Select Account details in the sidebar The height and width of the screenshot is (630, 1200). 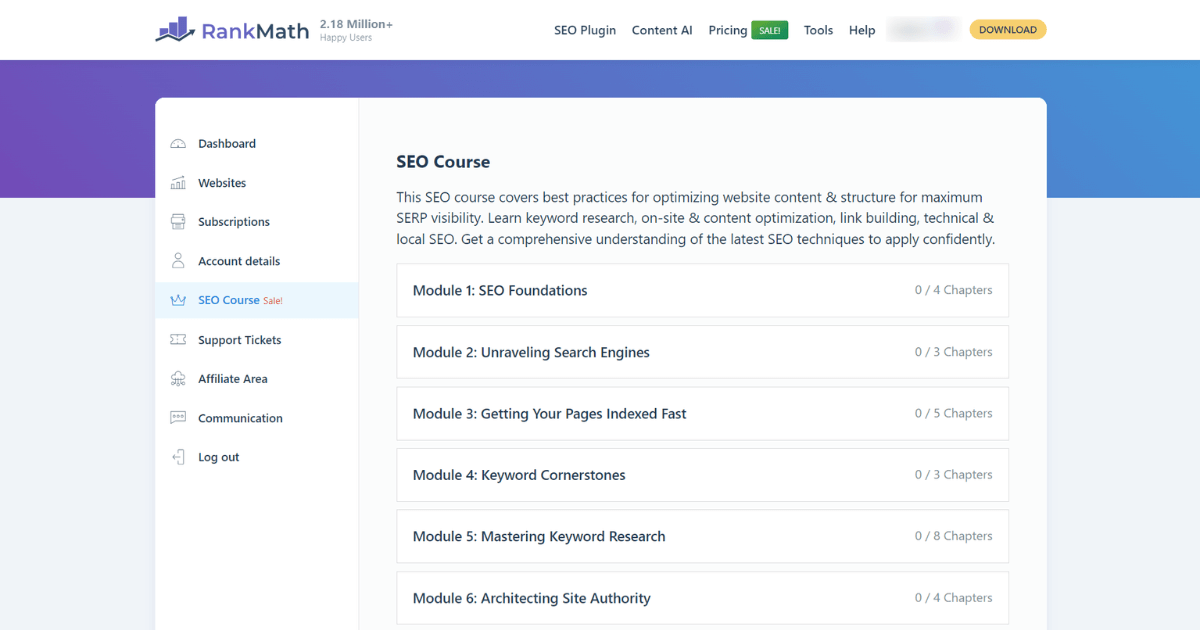pyautogui.click(x=257, y=261)
